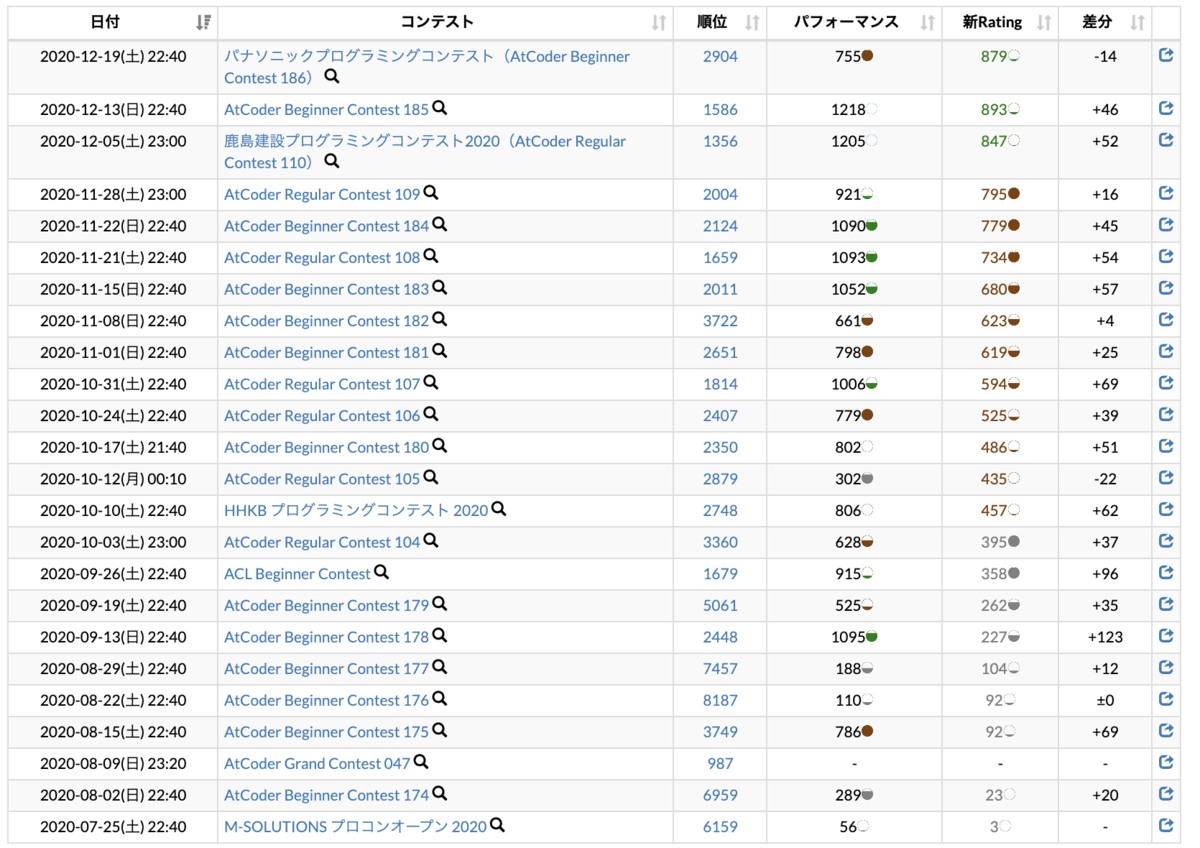
Task: Sort by コンテスト column header
Action: tap(445, 22)
